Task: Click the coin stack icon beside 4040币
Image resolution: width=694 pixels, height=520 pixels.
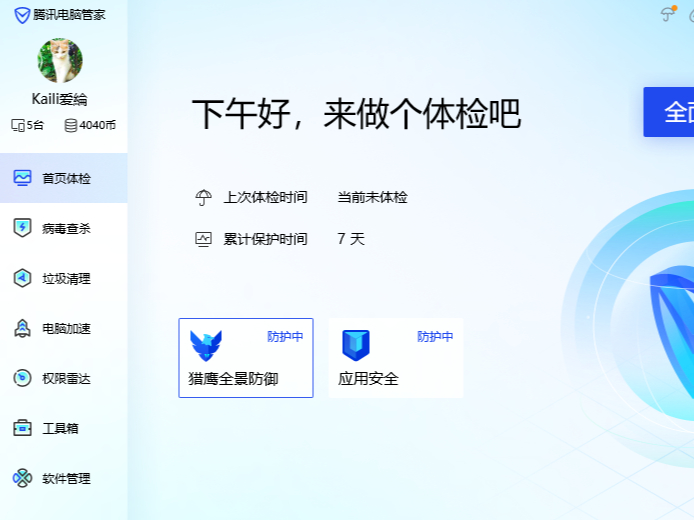Action: pyautogui.click(x=71, y=126)
